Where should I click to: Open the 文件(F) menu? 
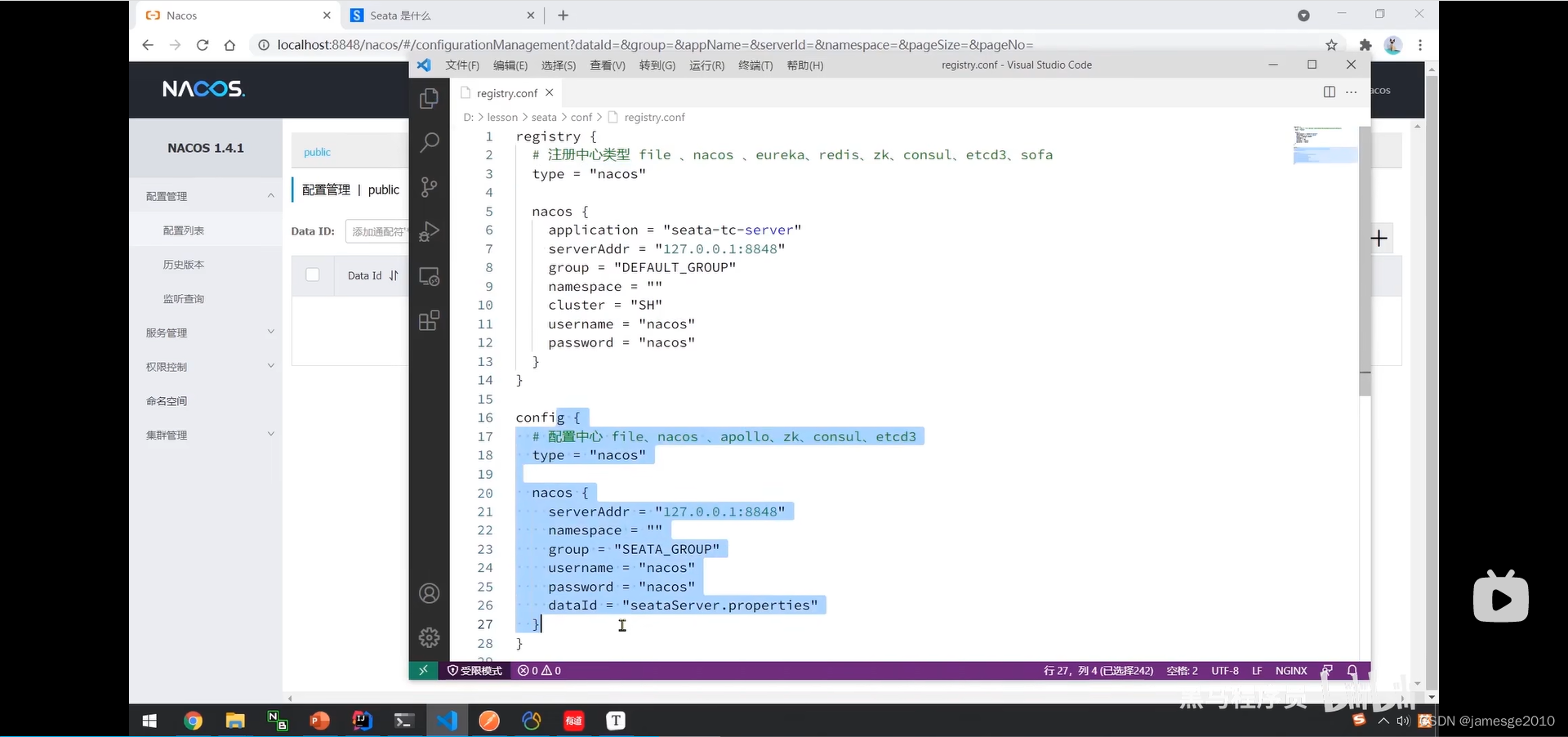(x=462, y=65)
